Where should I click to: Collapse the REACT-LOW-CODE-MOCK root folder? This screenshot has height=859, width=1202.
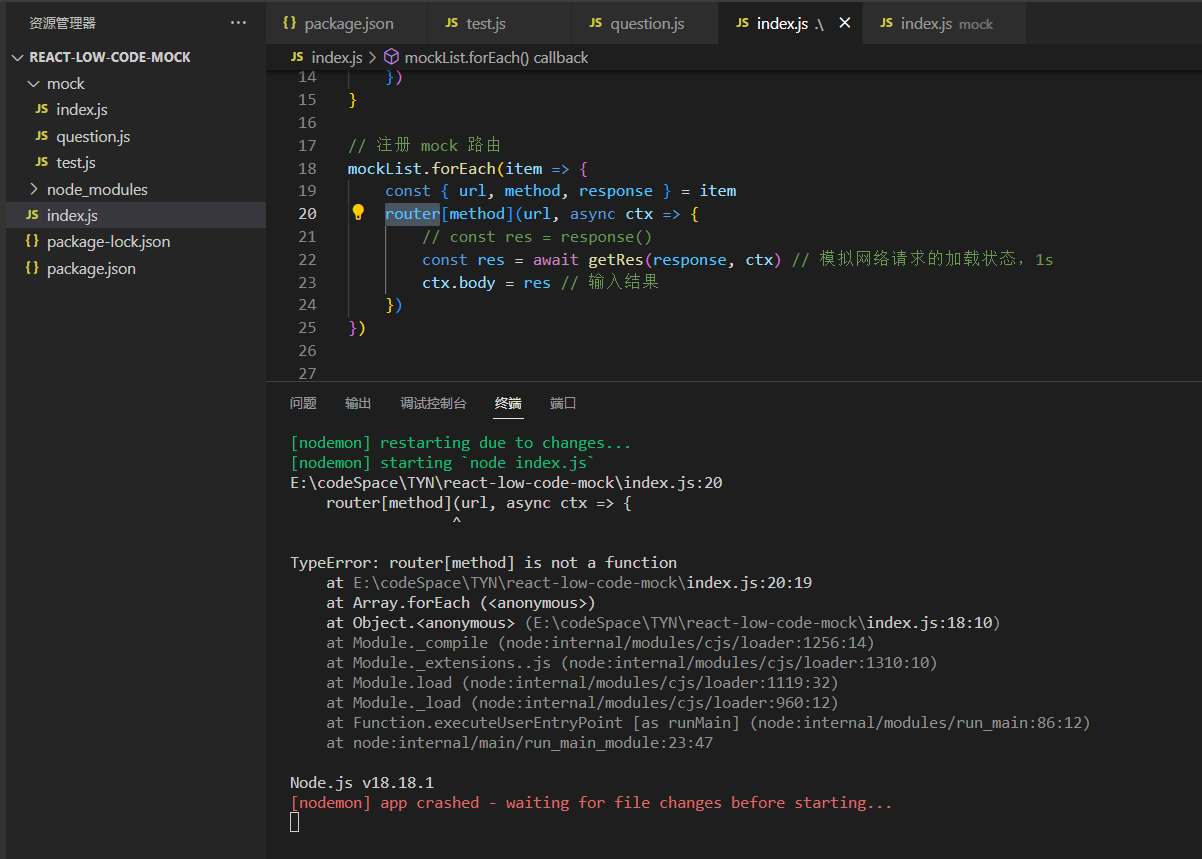(17, 57)
